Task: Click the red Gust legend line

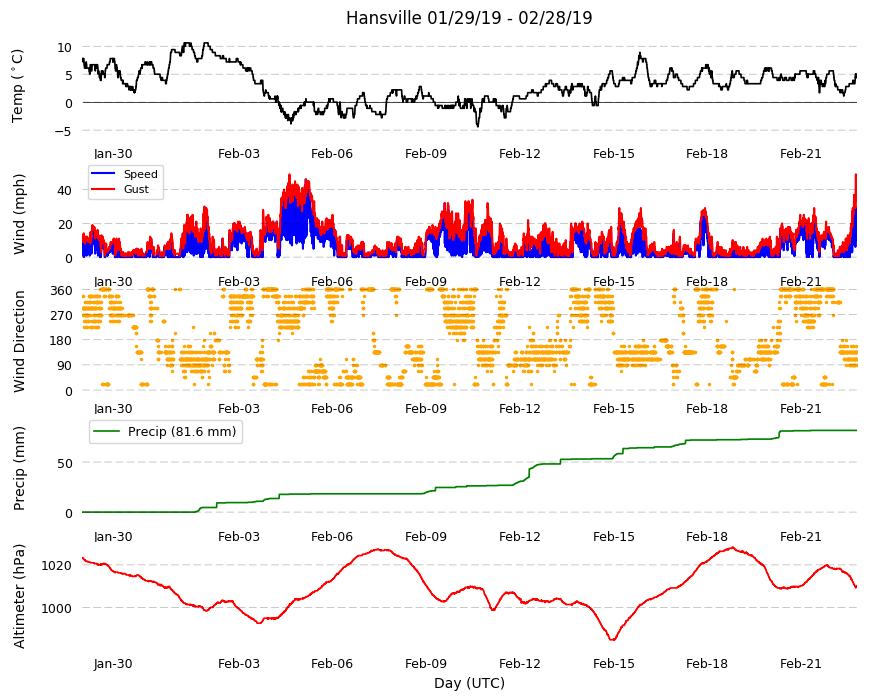Action: click(x=103, y=189)
